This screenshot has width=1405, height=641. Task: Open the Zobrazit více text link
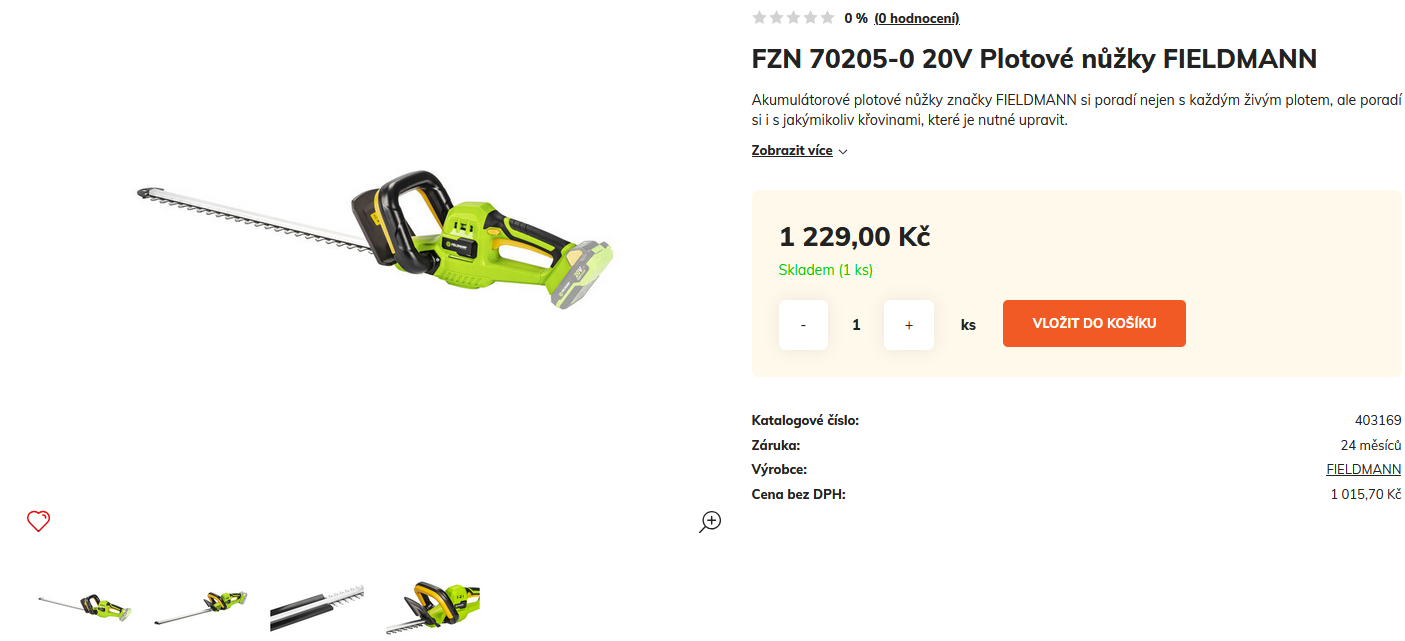click(x=792, y=151)
